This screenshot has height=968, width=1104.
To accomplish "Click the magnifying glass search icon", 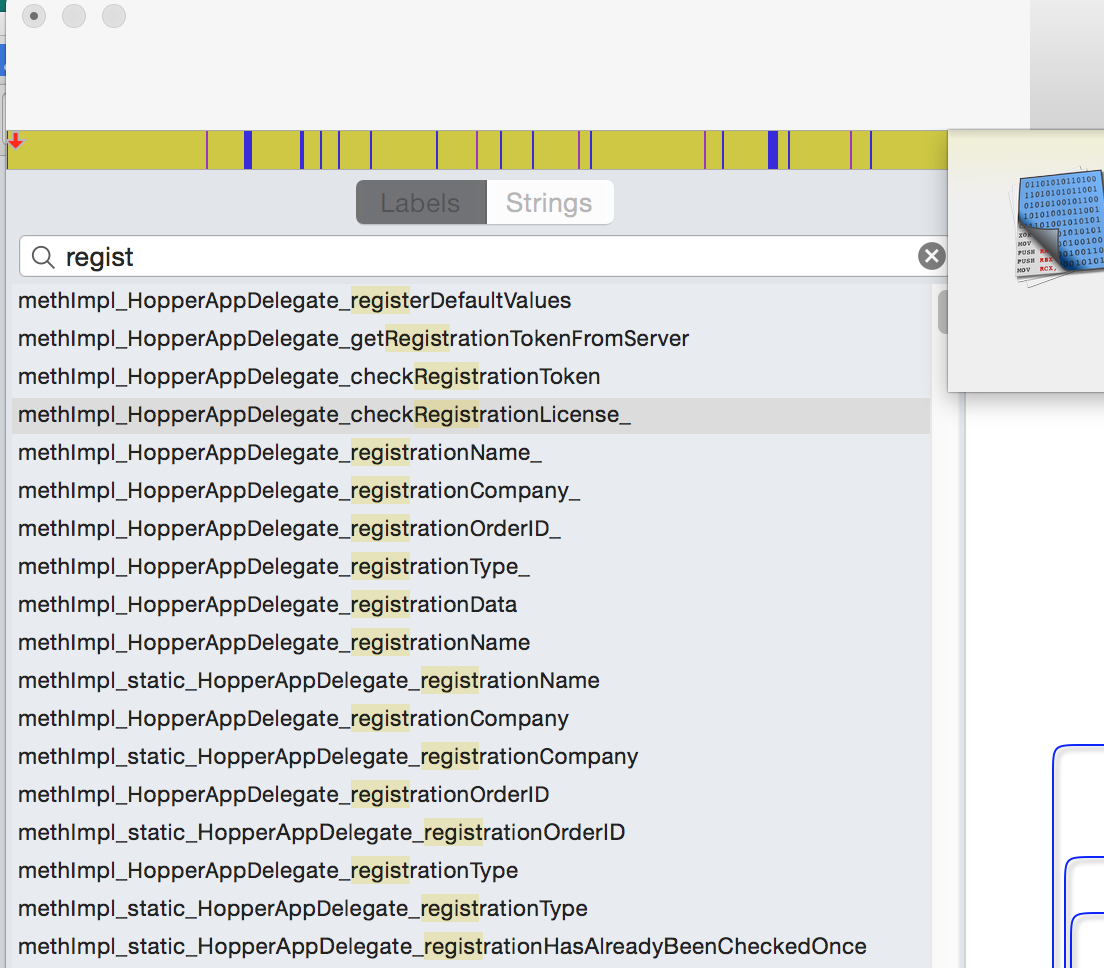I will coord(43,257).
